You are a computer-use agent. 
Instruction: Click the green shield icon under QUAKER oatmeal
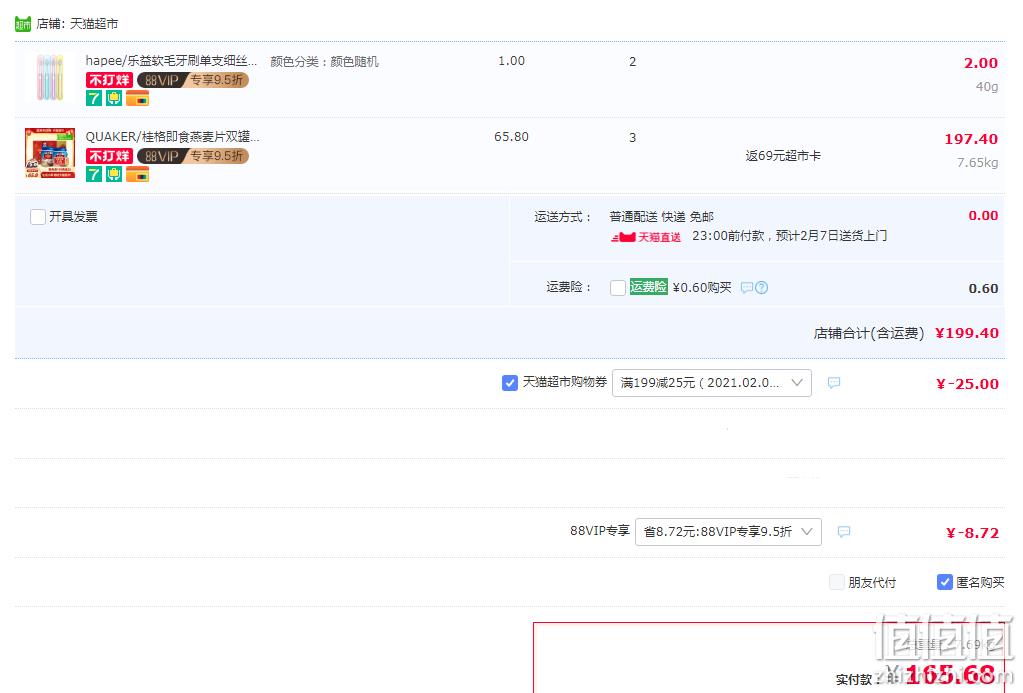(114, 174)
